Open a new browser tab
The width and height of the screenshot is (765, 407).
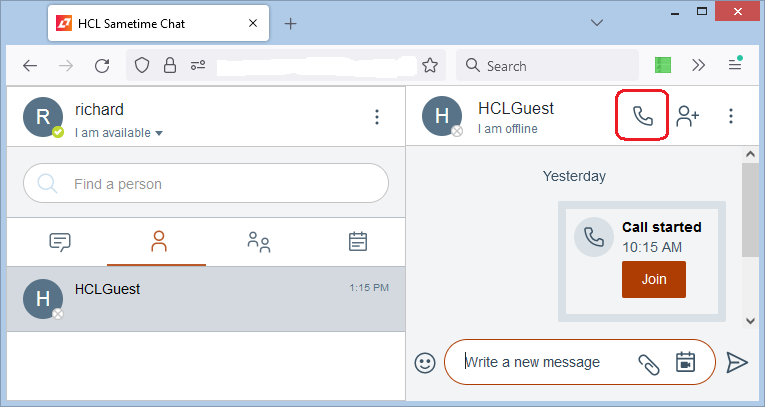290,24
